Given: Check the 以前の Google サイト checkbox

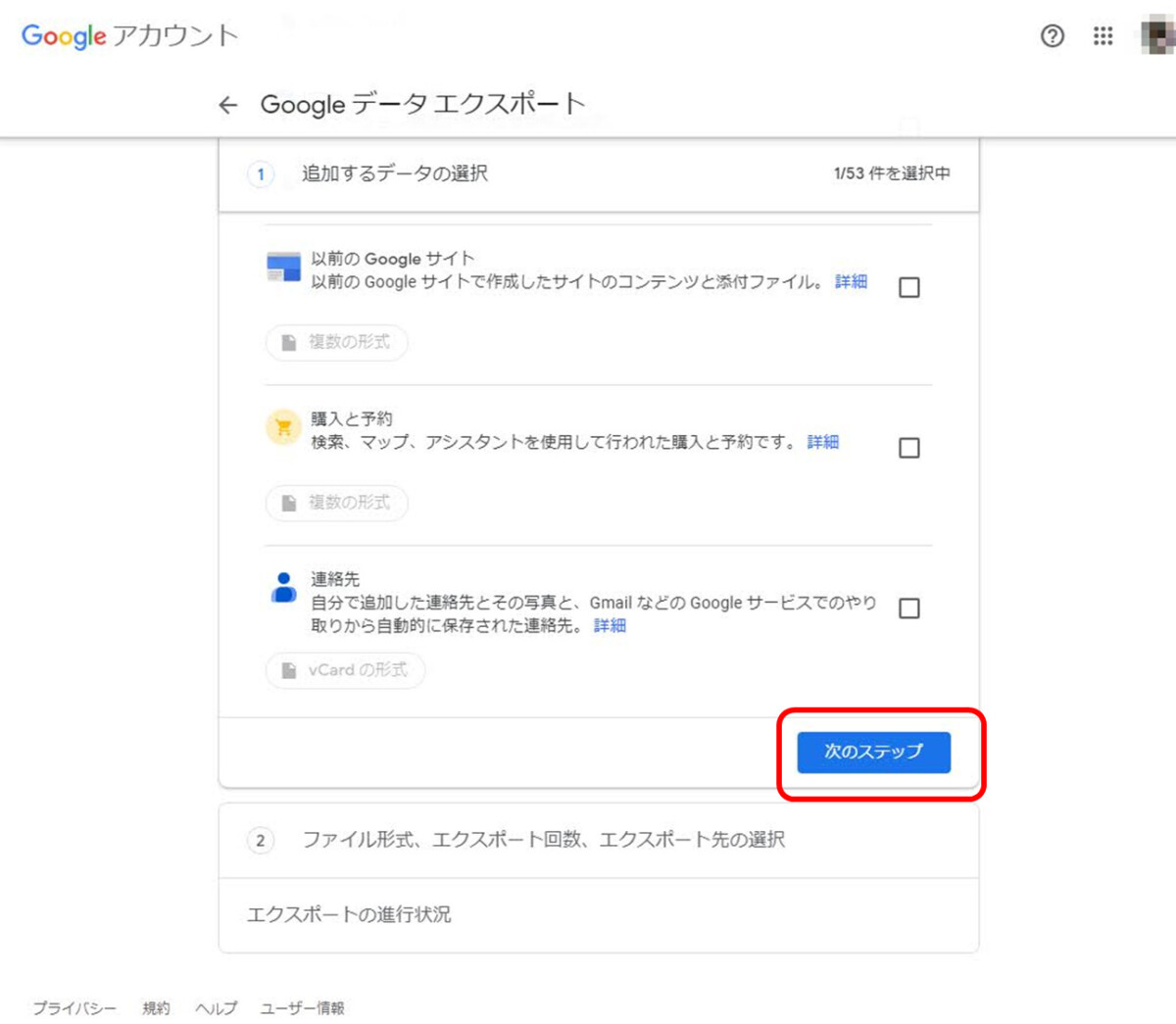Looking at the screenshot, I should click(x=909, y=287).
